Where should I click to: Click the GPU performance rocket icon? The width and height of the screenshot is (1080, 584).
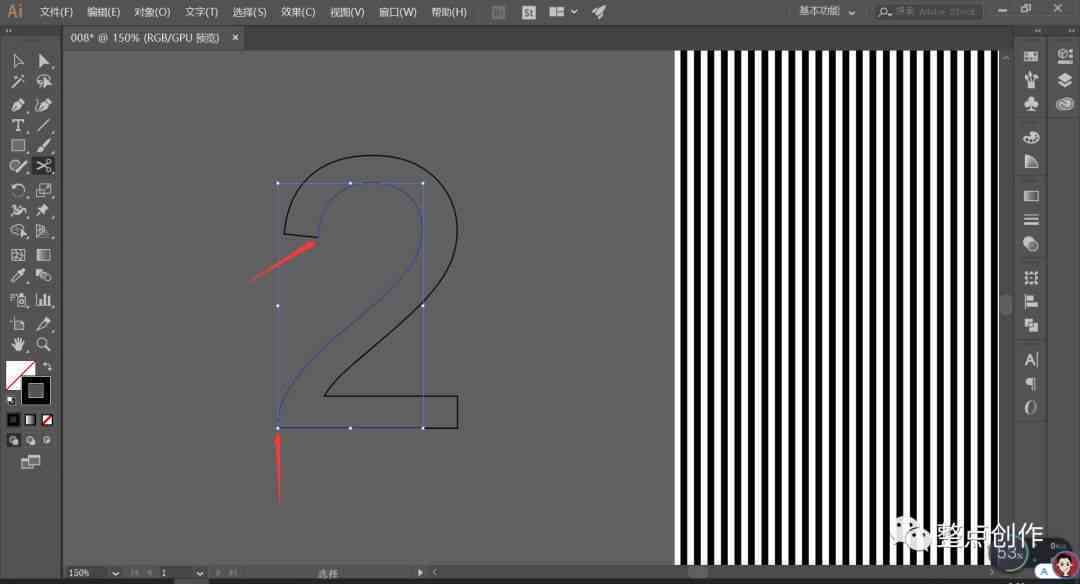[599, 12]
